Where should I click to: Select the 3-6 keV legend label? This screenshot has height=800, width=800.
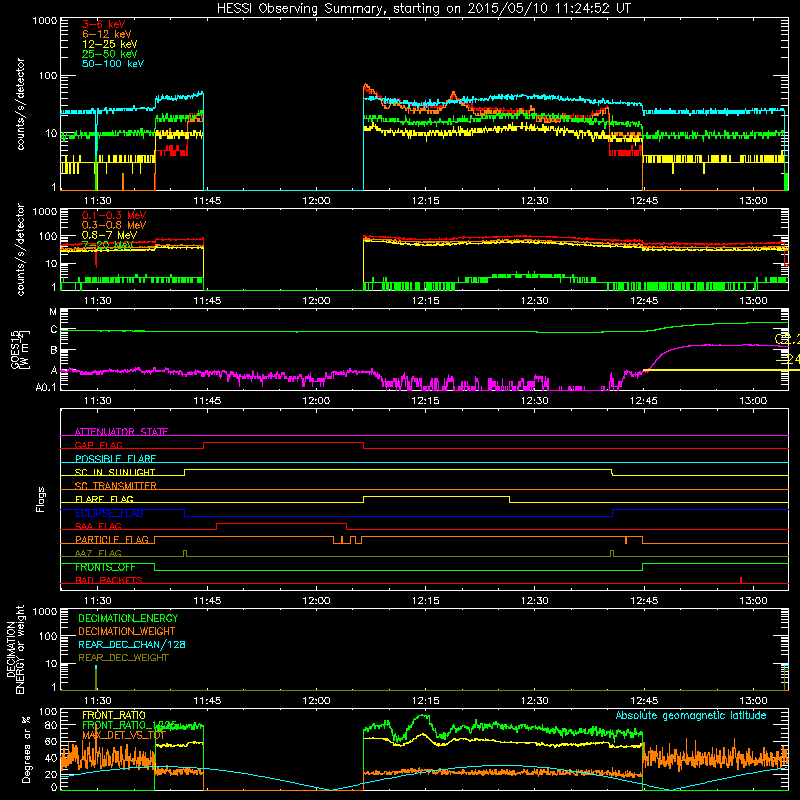[103, 24]
